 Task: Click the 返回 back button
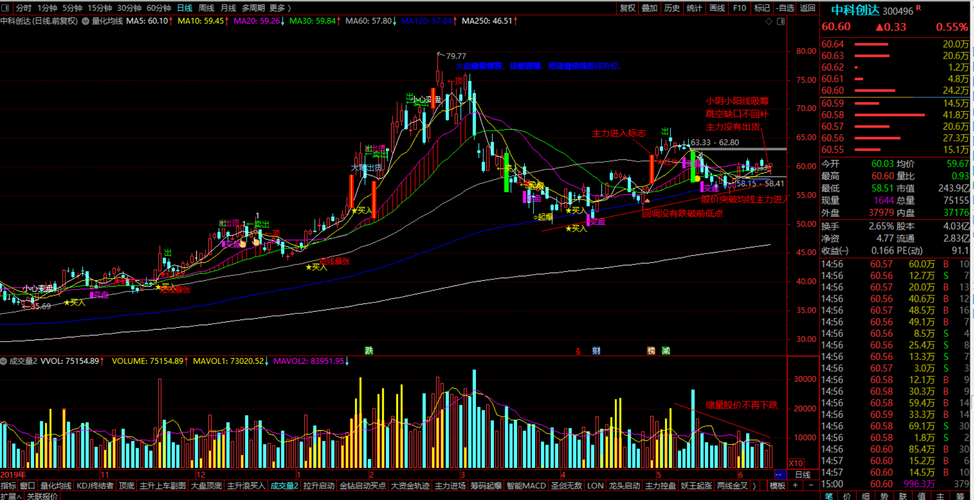coord(808,8)
